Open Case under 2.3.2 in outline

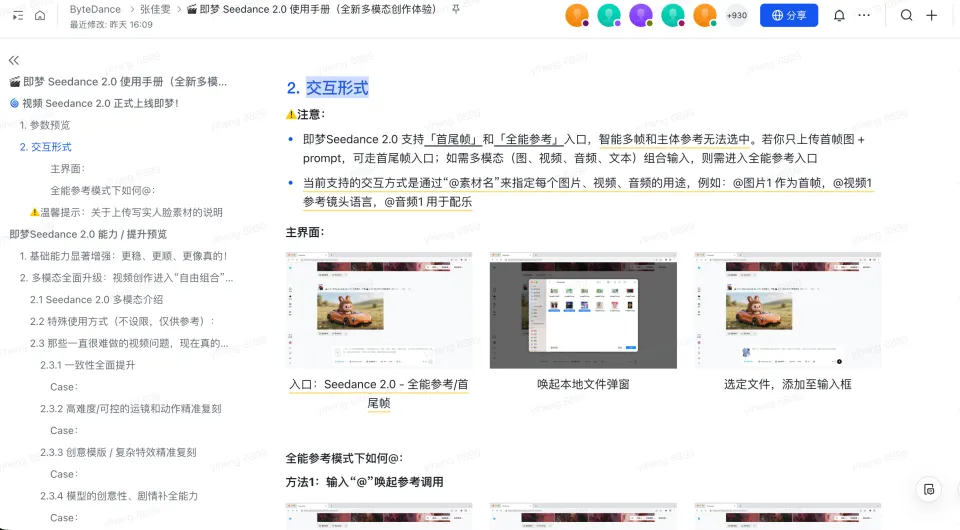pos(64,431)
